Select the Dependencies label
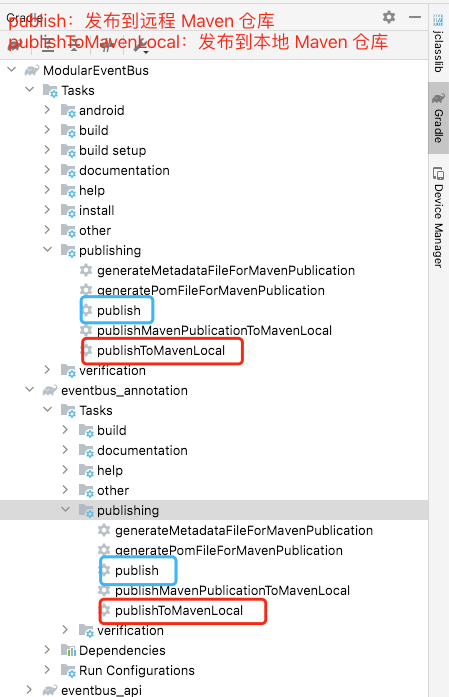Viewport: 449px width, 697px height. [x=122, y=650]
